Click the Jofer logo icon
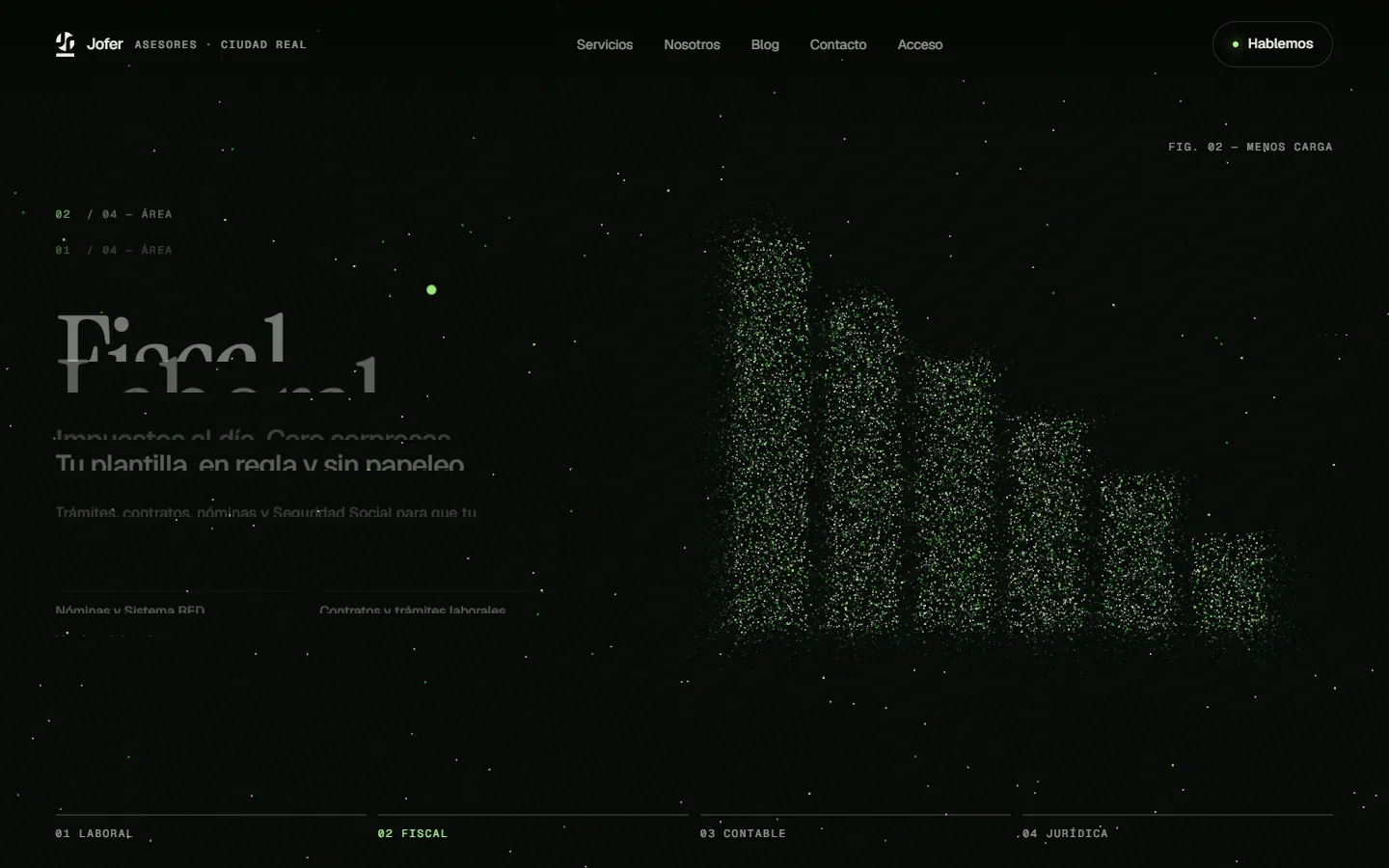This screenshot has height=868, width=1389. (x=65, y=44)
